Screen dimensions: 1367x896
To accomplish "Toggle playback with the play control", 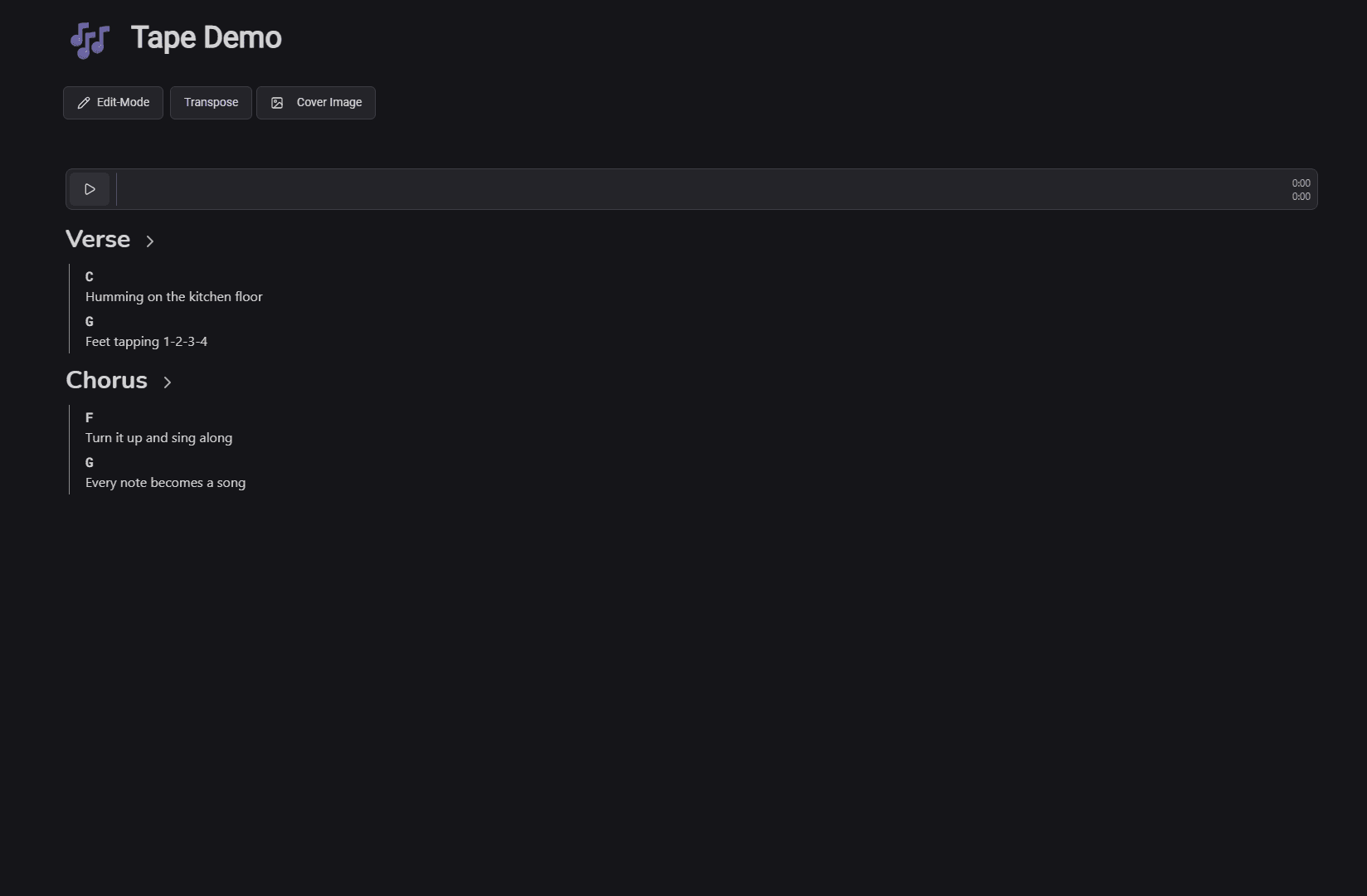I will [89, 188].
